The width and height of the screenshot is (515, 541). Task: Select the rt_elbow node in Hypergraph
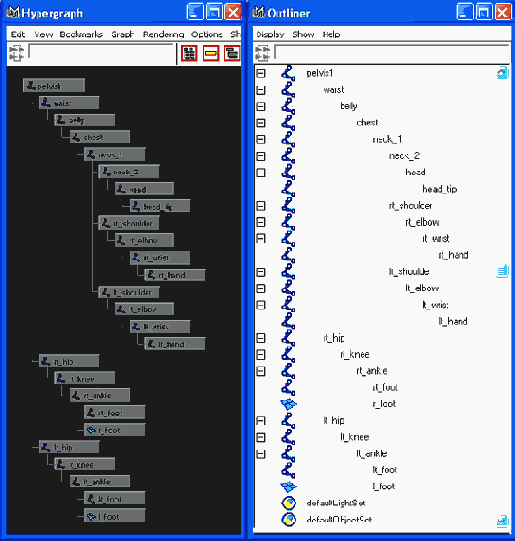144,240
